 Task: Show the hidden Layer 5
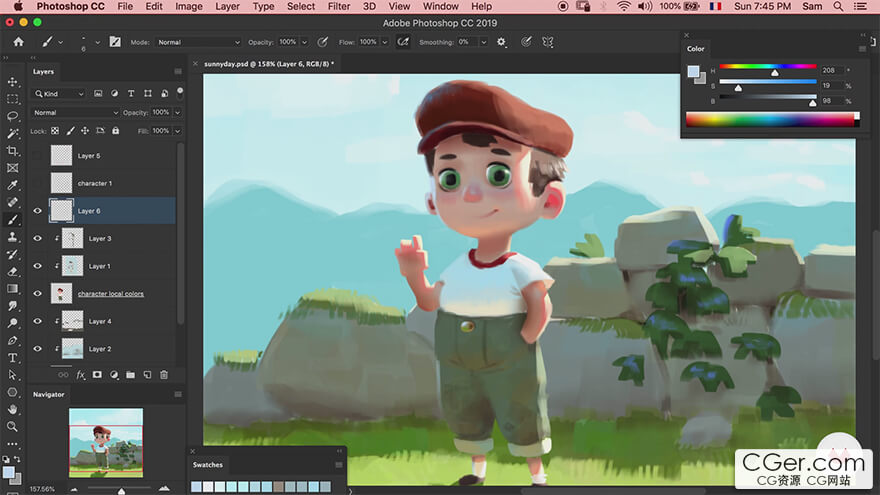click(x=38, y=156)
